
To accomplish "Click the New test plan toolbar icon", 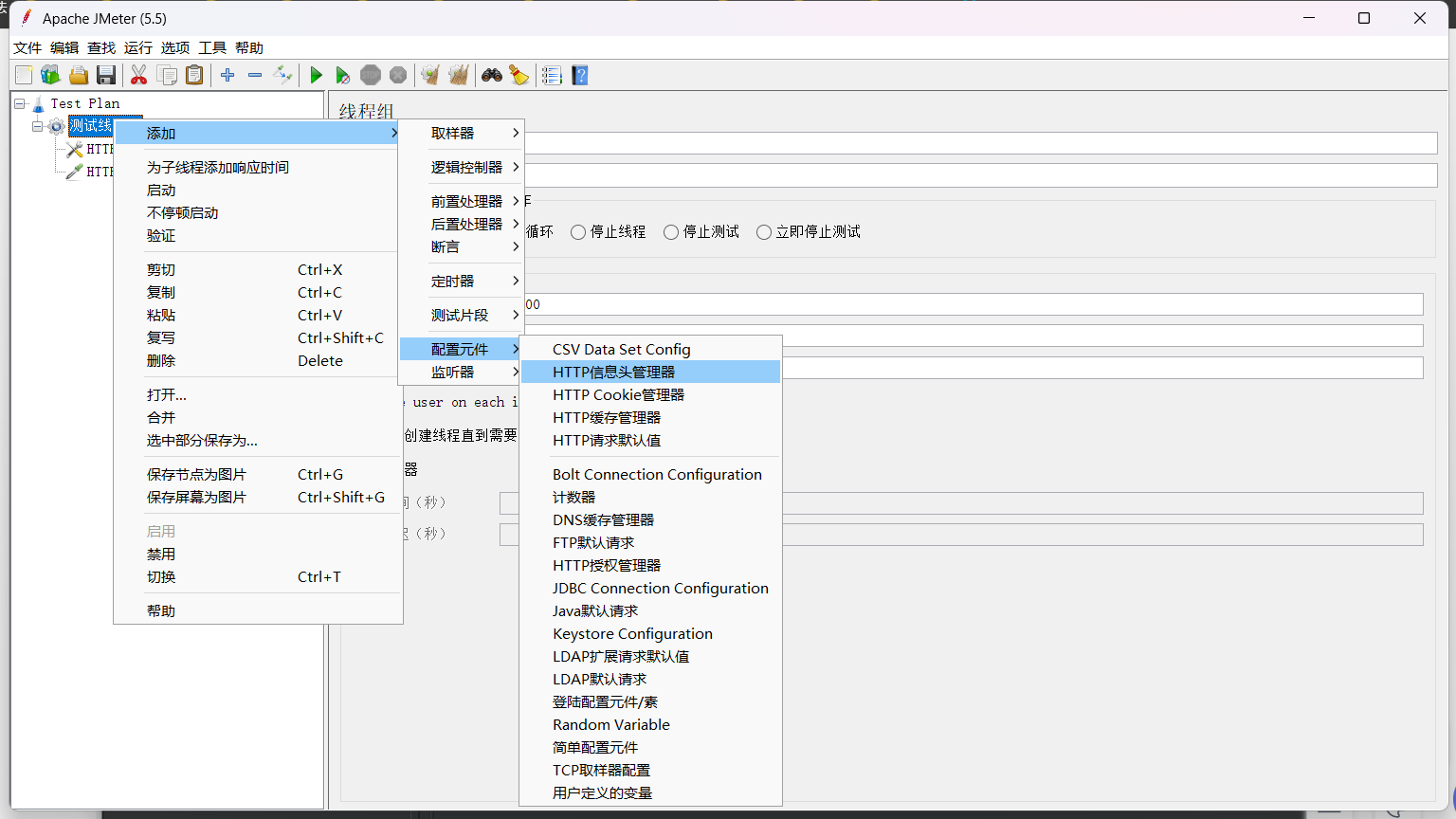I will [x=24, y=75].
